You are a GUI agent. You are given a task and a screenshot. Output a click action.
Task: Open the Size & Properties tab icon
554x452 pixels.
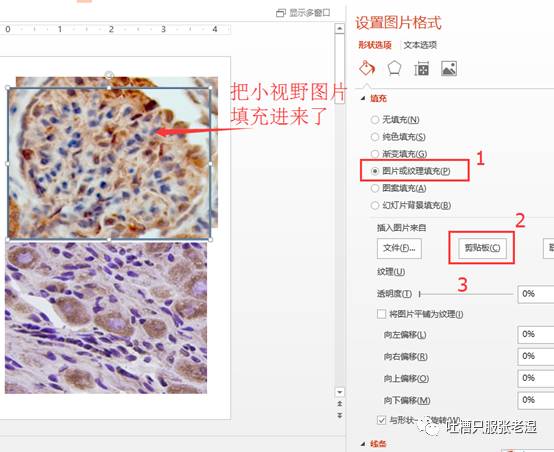[422, 69]
